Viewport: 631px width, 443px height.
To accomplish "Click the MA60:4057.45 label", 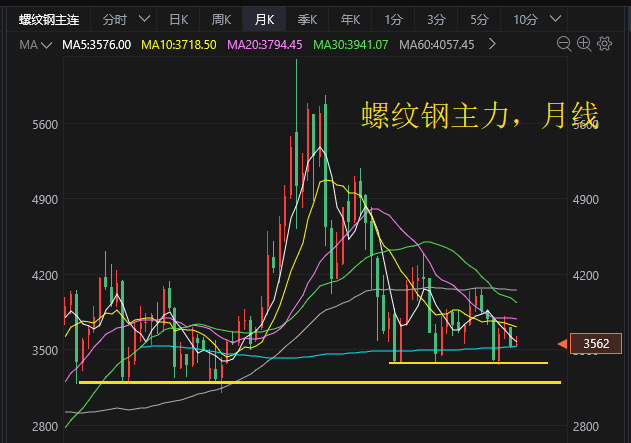I will tap(437, 45).
